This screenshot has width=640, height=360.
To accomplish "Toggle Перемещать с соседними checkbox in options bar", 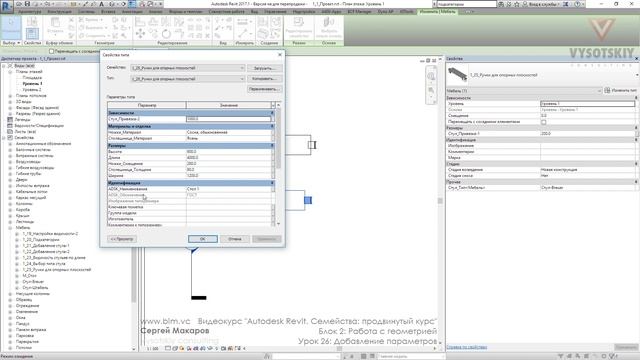I will pos(51,51).
